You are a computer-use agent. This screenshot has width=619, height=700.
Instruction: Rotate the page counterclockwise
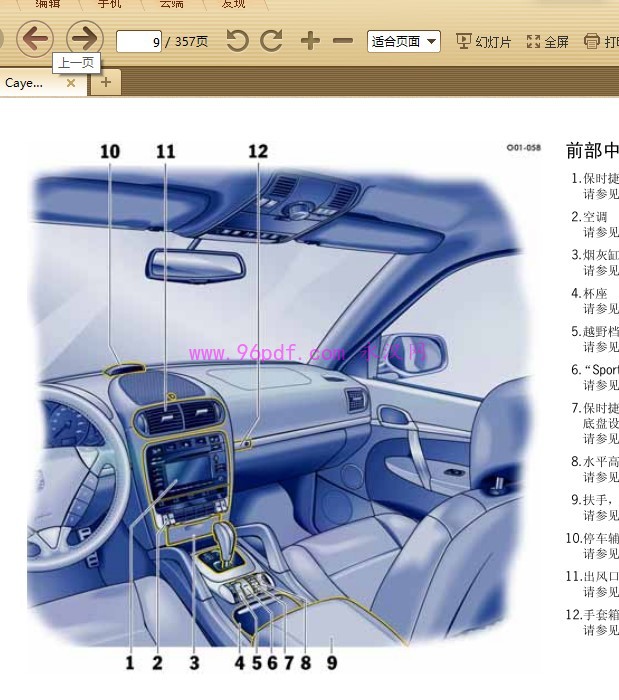point(237,41)
